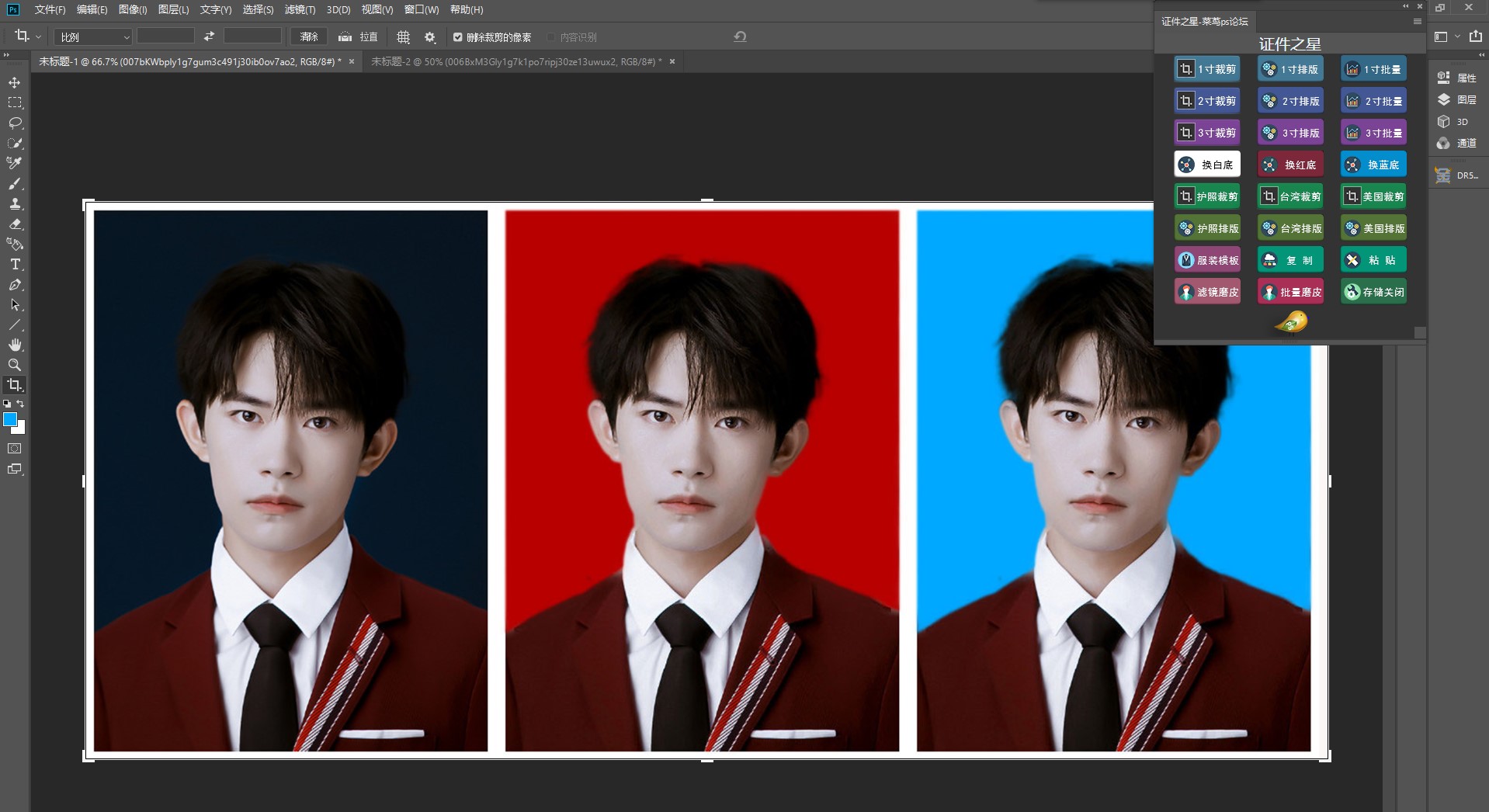This screenshot has width=1489, height=812.
Task: Select the Lasso tool
Action: [13, 122]
